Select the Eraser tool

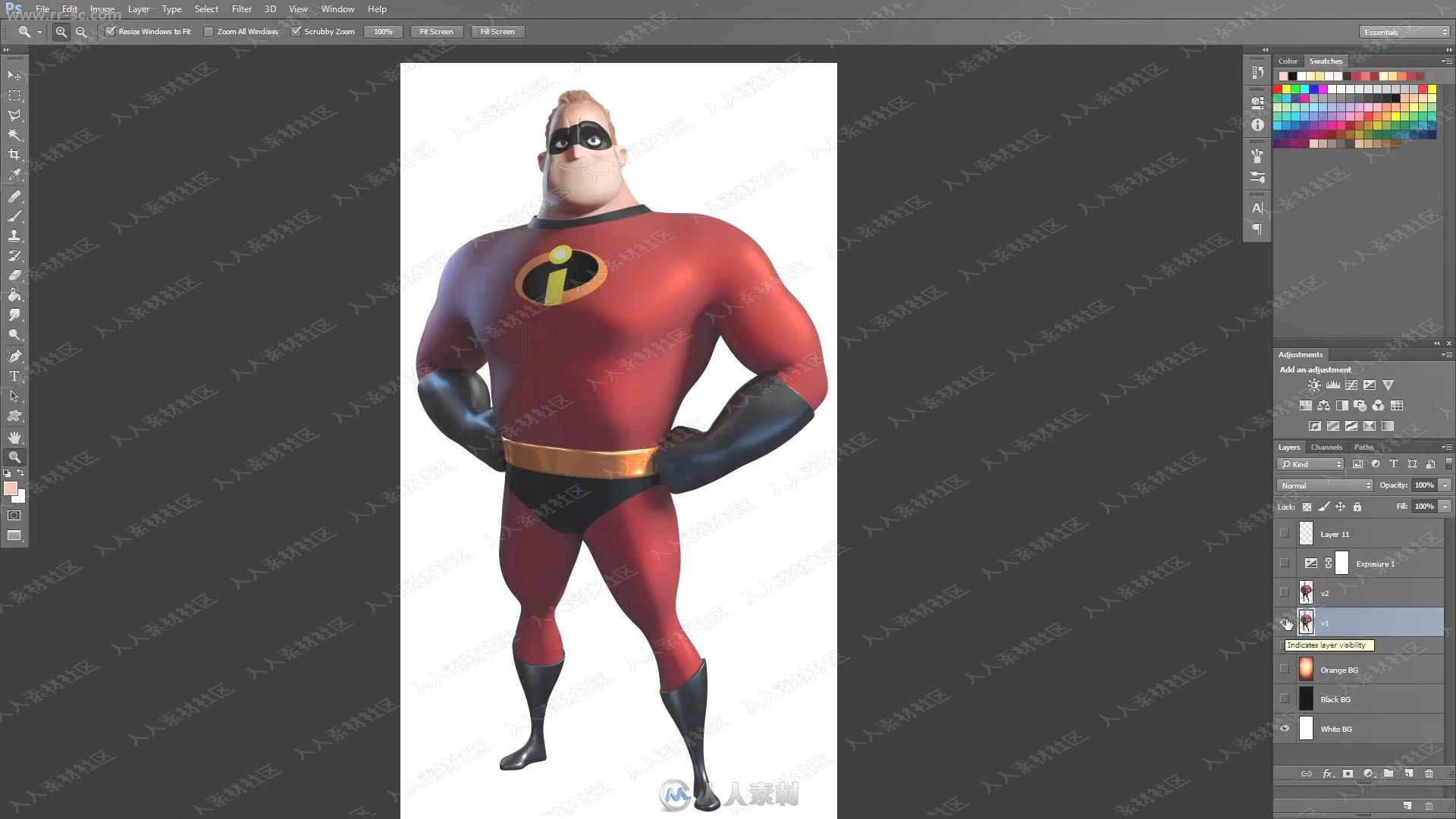point(14,275)
